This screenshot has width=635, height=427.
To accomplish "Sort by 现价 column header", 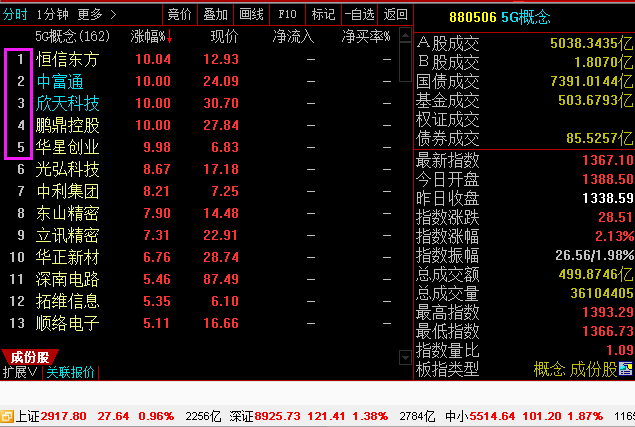I will pos(224,36).
